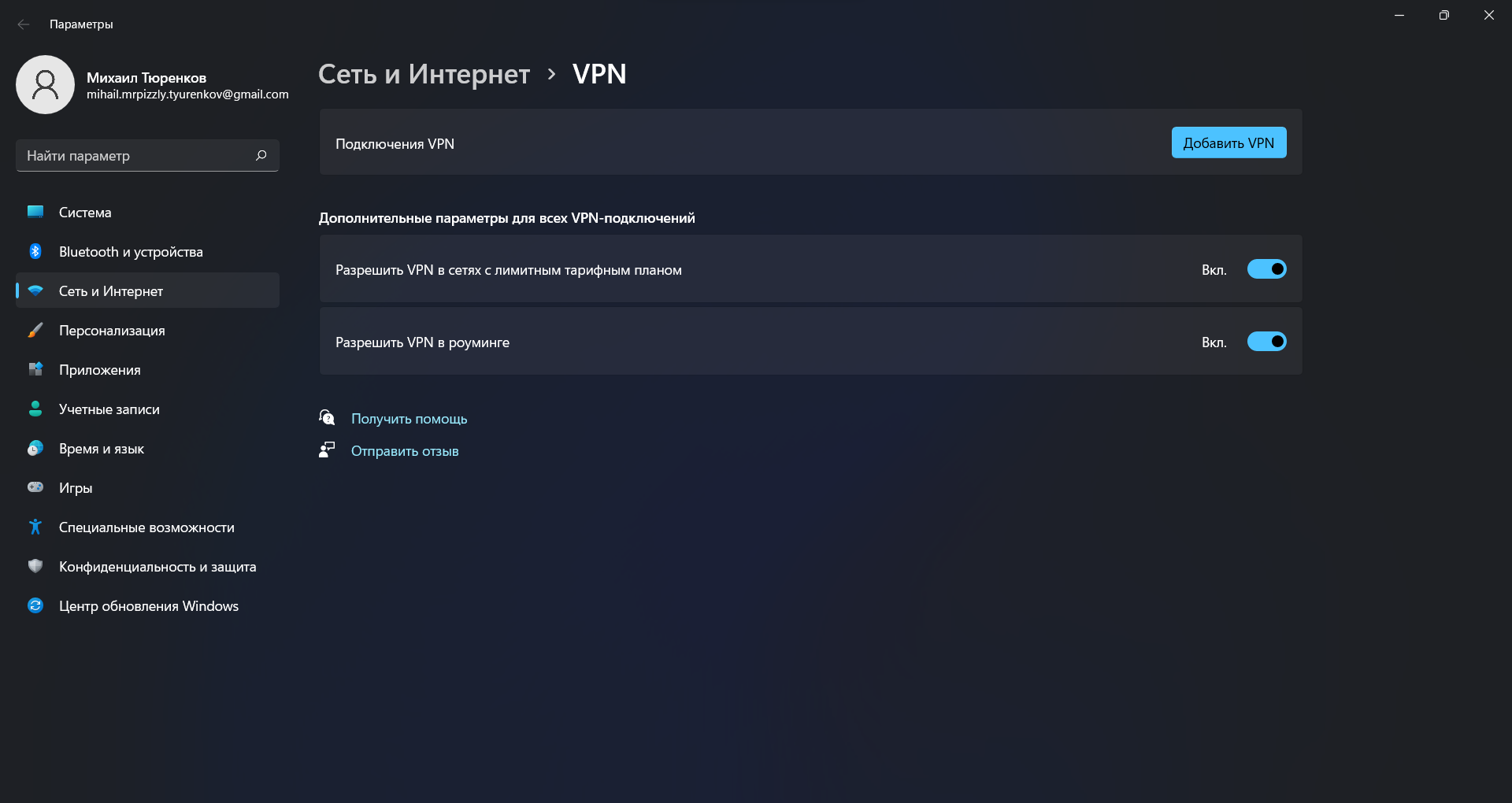The width and height of the screenshot is (1512, 803).
Task: Click the Подключения VPN label
Action: (395, 144)
